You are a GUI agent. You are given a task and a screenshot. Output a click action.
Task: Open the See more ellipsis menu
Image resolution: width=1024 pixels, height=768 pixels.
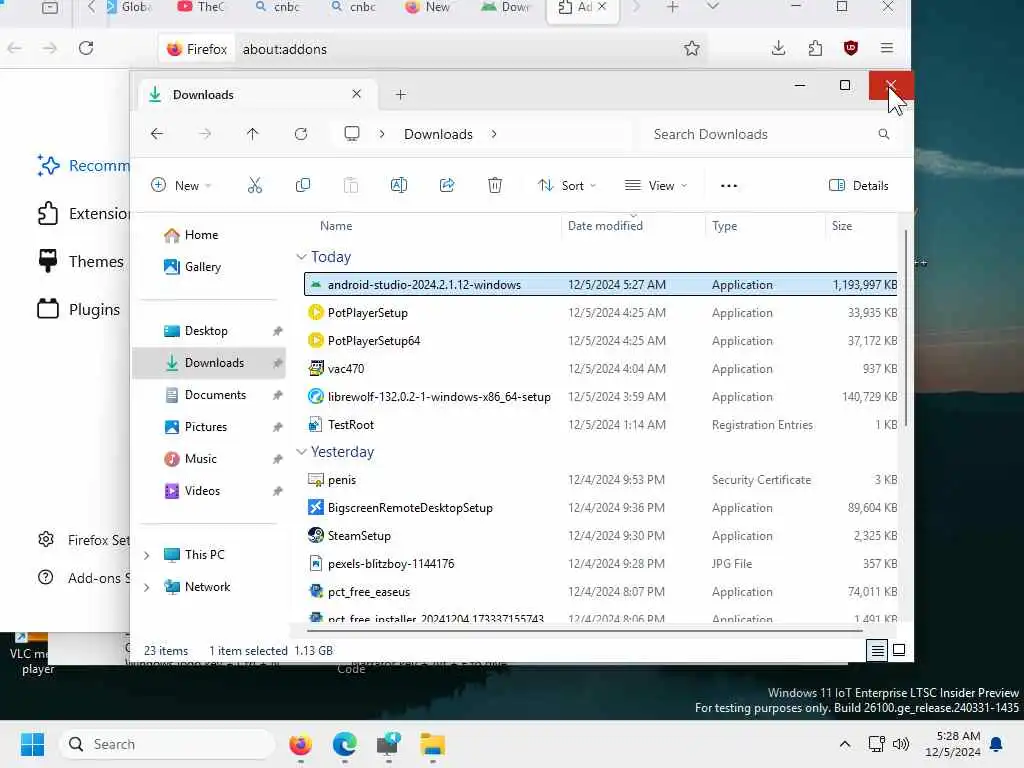point(729,185)
